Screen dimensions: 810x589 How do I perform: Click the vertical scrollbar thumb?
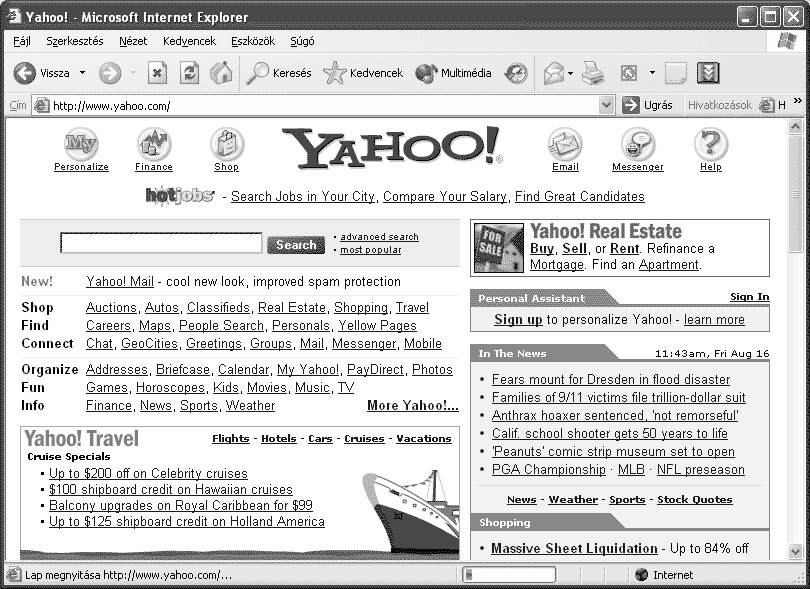pos(796,194)
